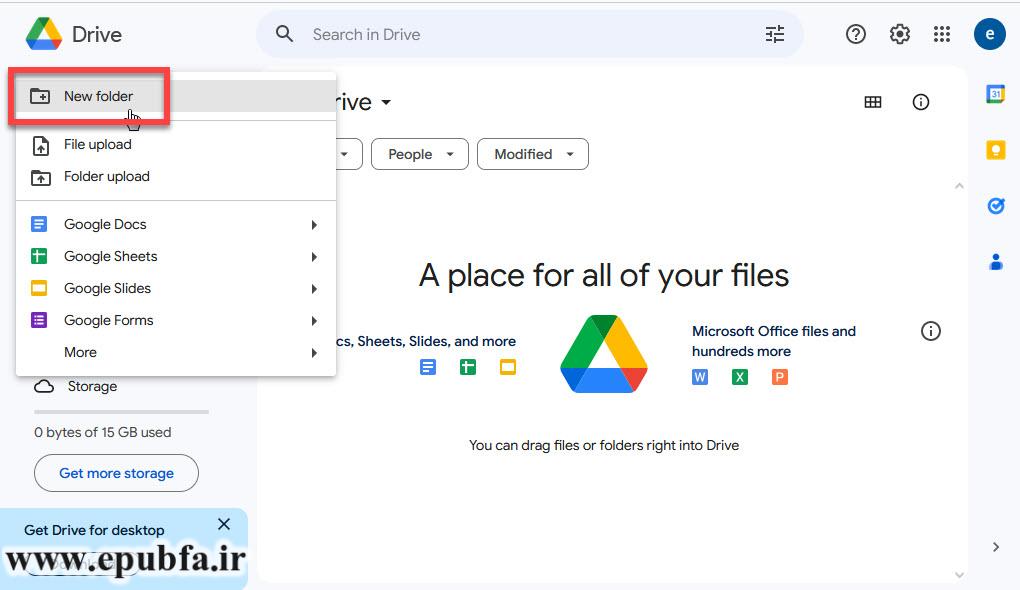Click the large Drive logo in center
This screenshot has height=590, width=1020.
[604, 354]
